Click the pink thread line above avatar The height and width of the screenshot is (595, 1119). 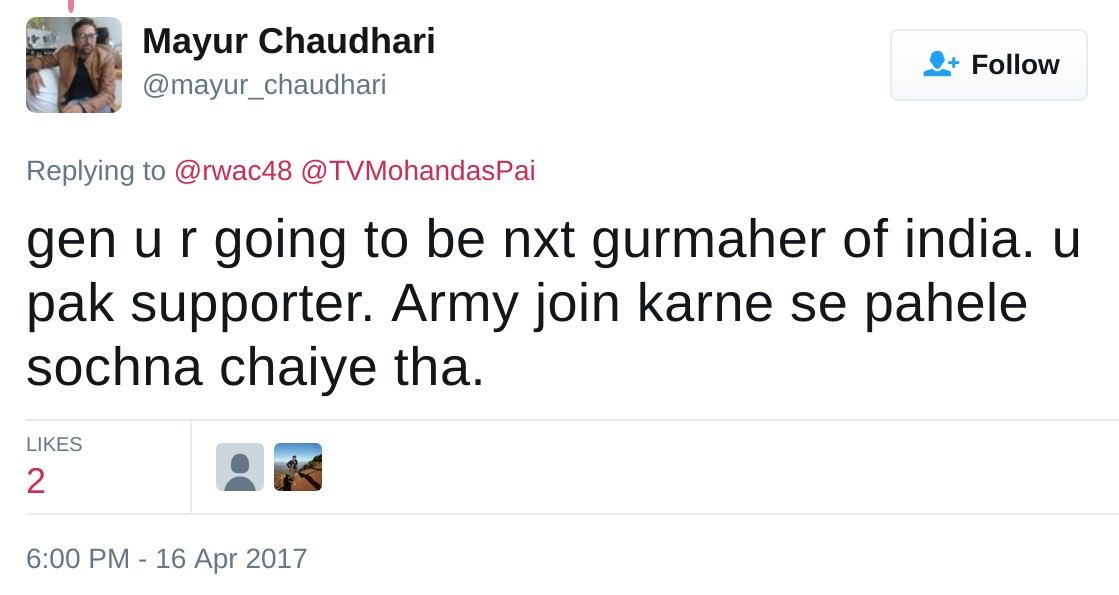[x=71, y=6]
